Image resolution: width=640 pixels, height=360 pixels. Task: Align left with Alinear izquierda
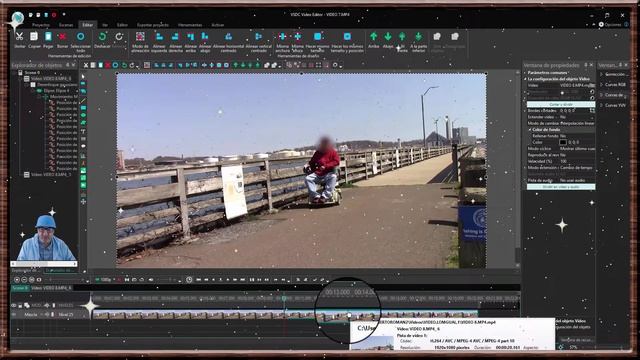[160, 37]
